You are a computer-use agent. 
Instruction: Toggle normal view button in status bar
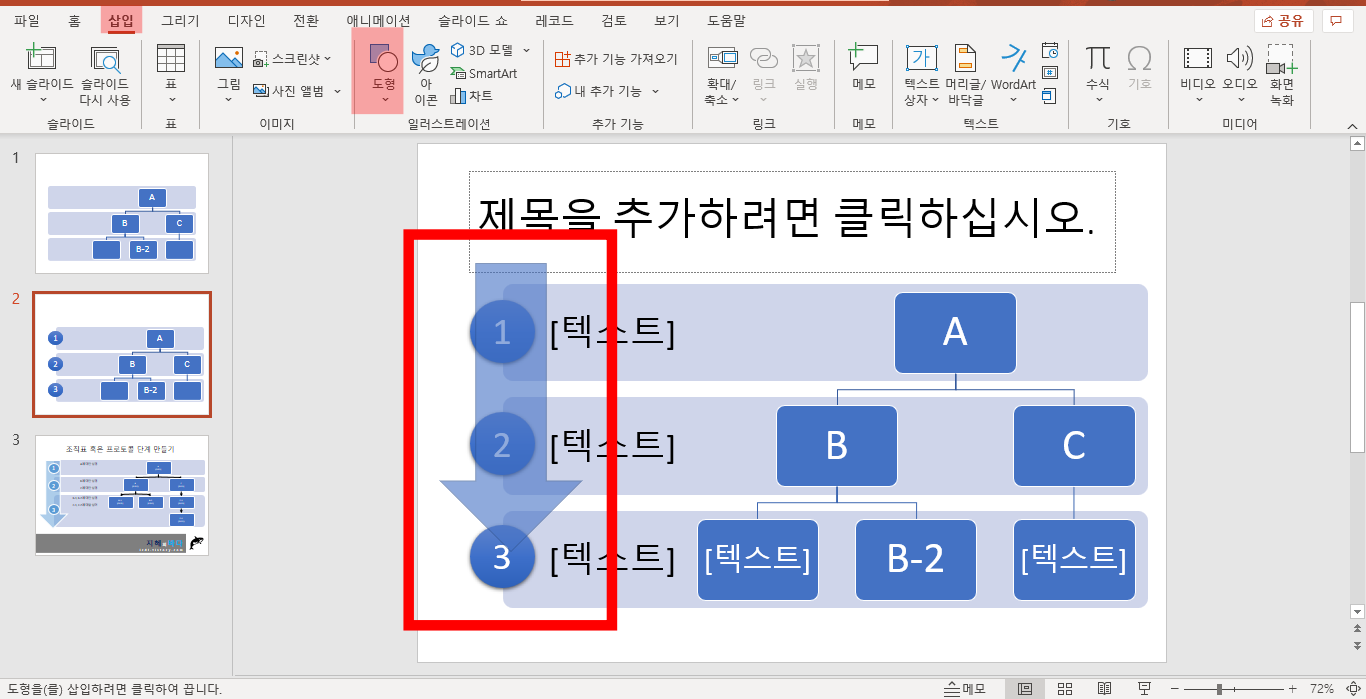[1024, 689]
